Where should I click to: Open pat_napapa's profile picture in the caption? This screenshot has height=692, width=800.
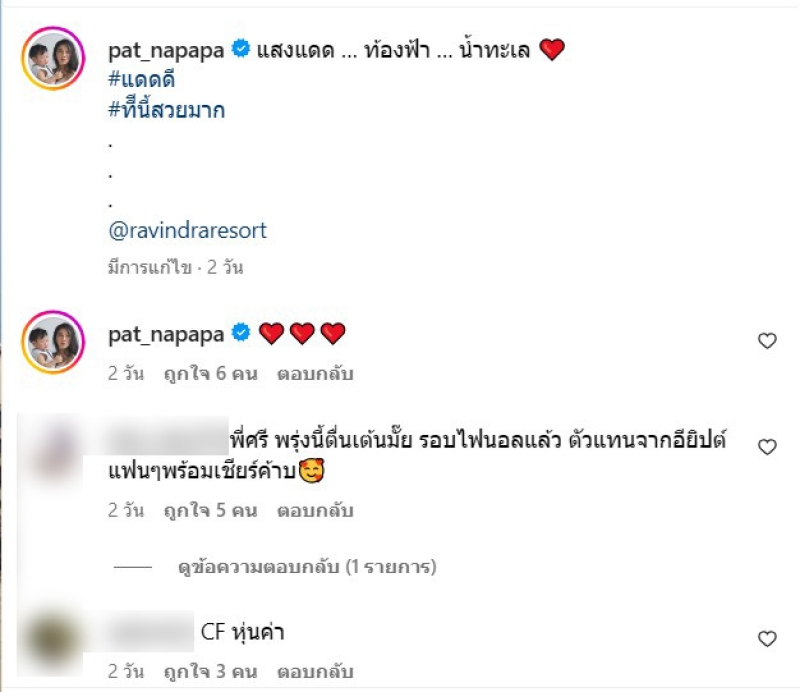53,59
